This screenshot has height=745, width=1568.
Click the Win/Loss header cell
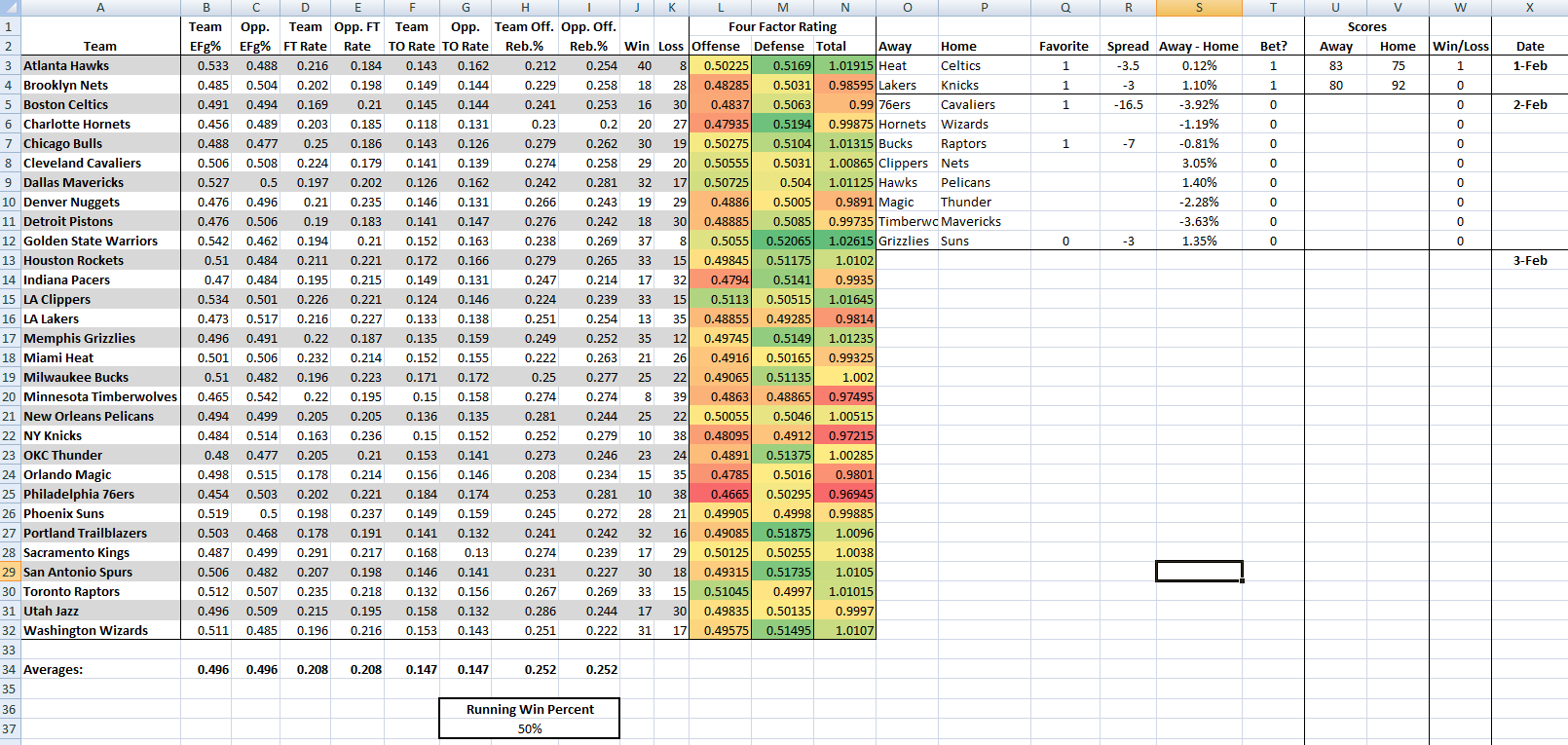[1460, 46]
